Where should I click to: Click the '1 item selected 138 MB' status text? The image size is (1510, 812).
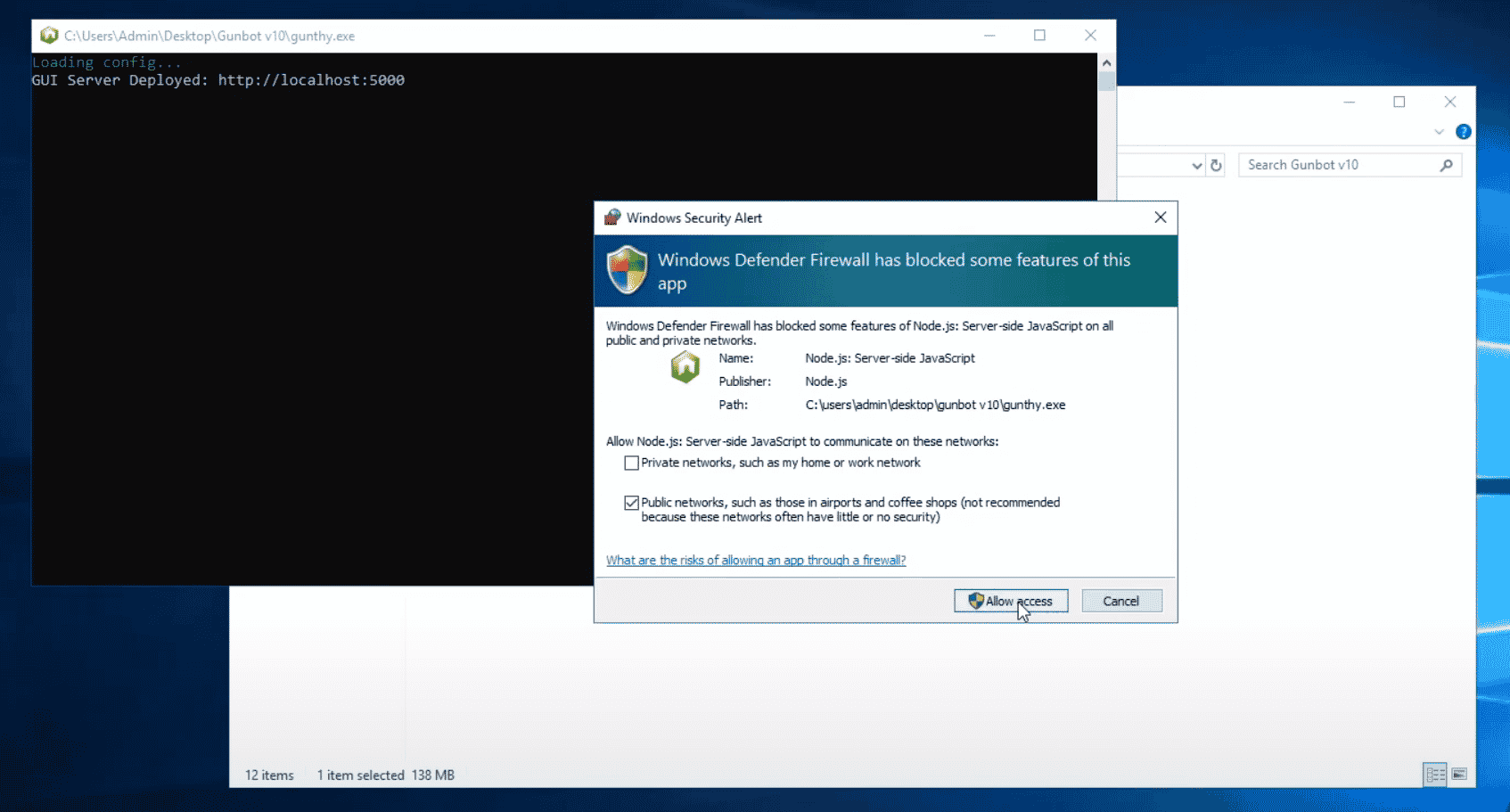(x=386, y=775)
